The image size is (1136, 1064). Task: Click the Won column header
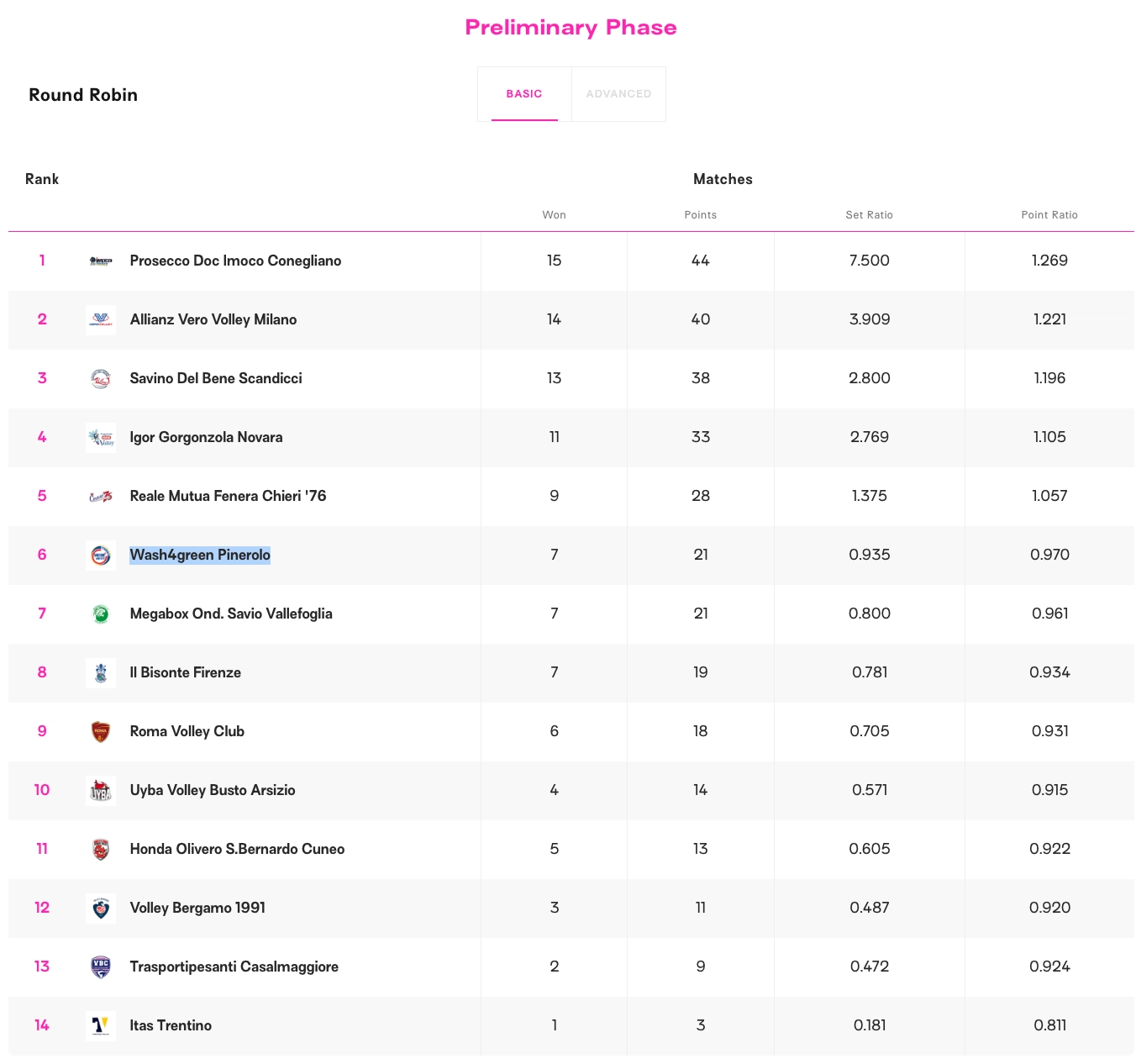(x=554, y=215)
